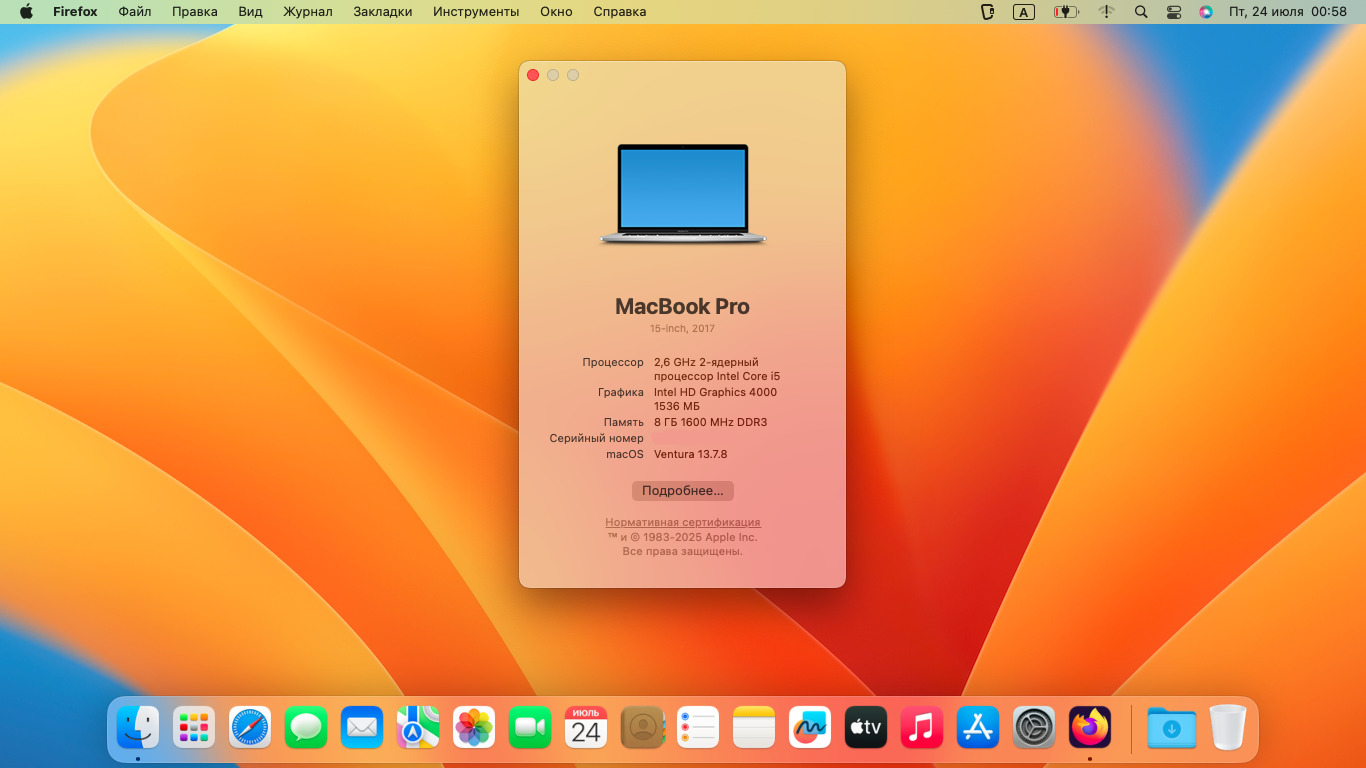Click the 1536 МБ graphics memory text
Image resolution: width=1366 pixels, height=768 pixels.
pyautogui.click(x=677, y=406)
